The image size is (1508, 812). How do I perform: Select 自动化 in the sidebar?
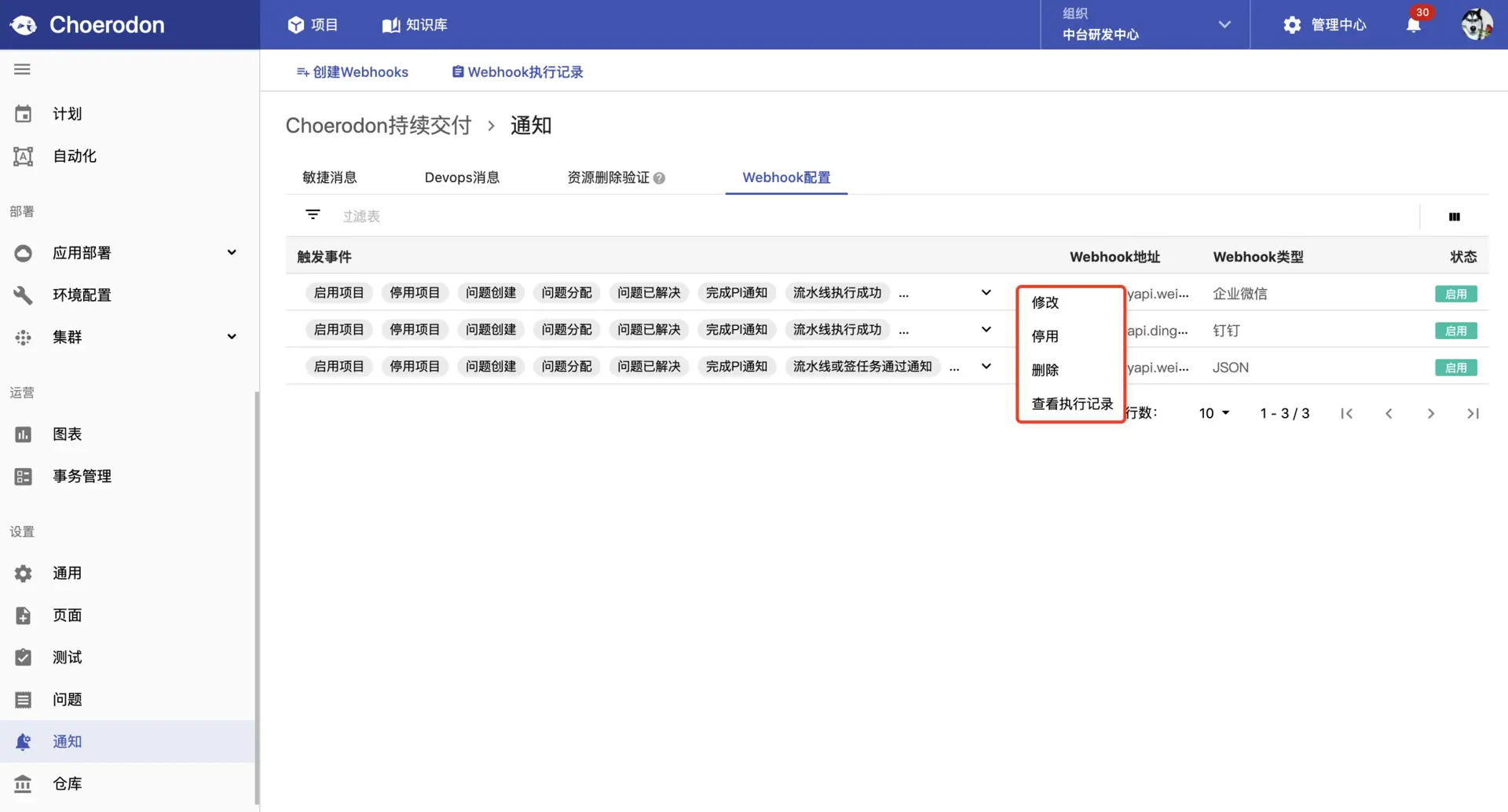pyautogui.click(x=73, y=155)
